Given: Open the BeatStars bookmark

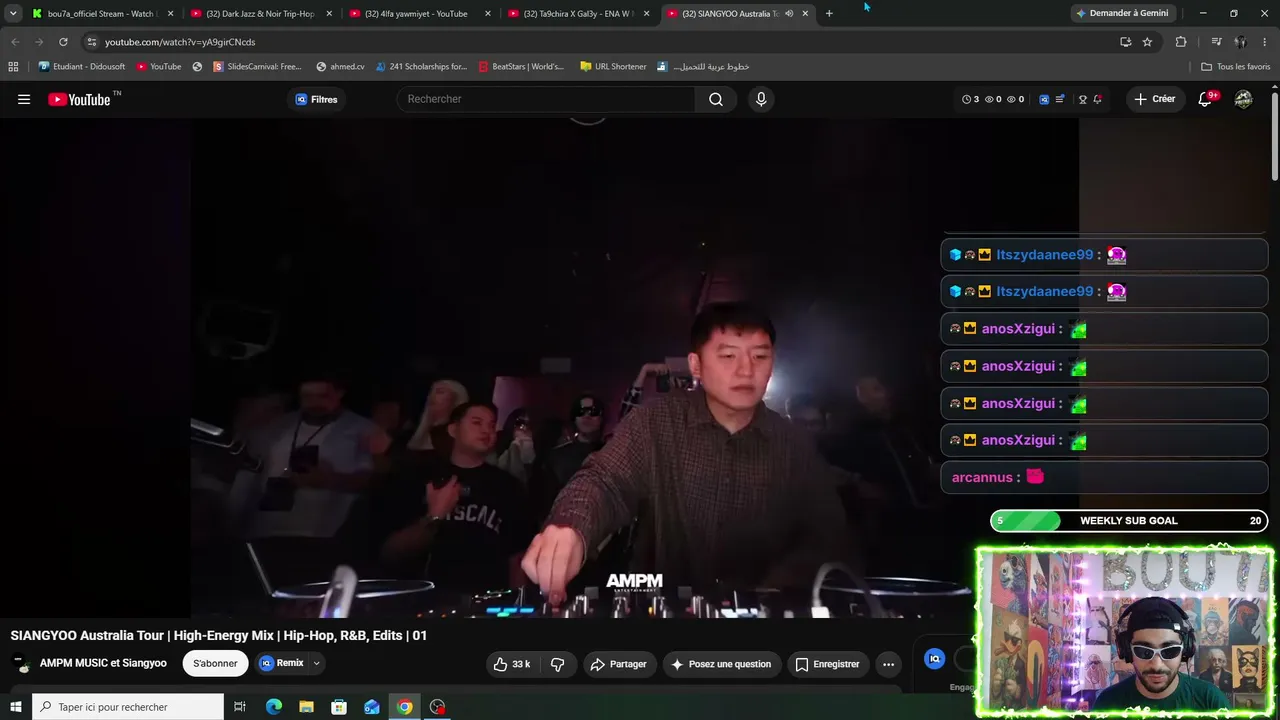Looking at the screenshot, I should click(x=522, y=67).
